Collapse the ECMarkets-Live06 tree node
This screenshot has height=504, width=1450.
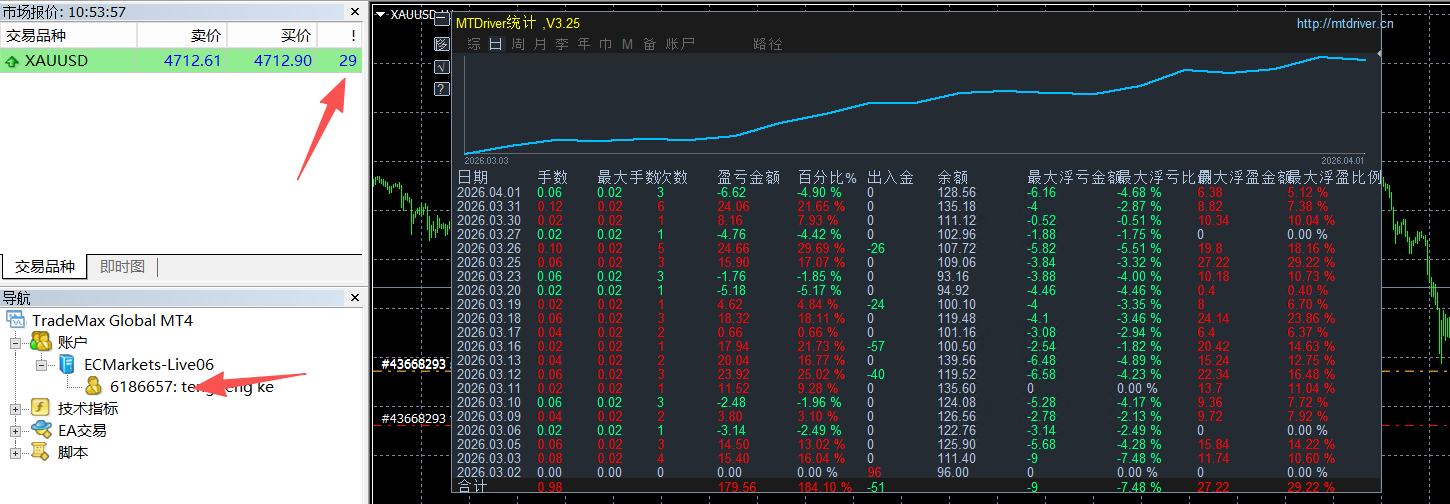point(42,364)
